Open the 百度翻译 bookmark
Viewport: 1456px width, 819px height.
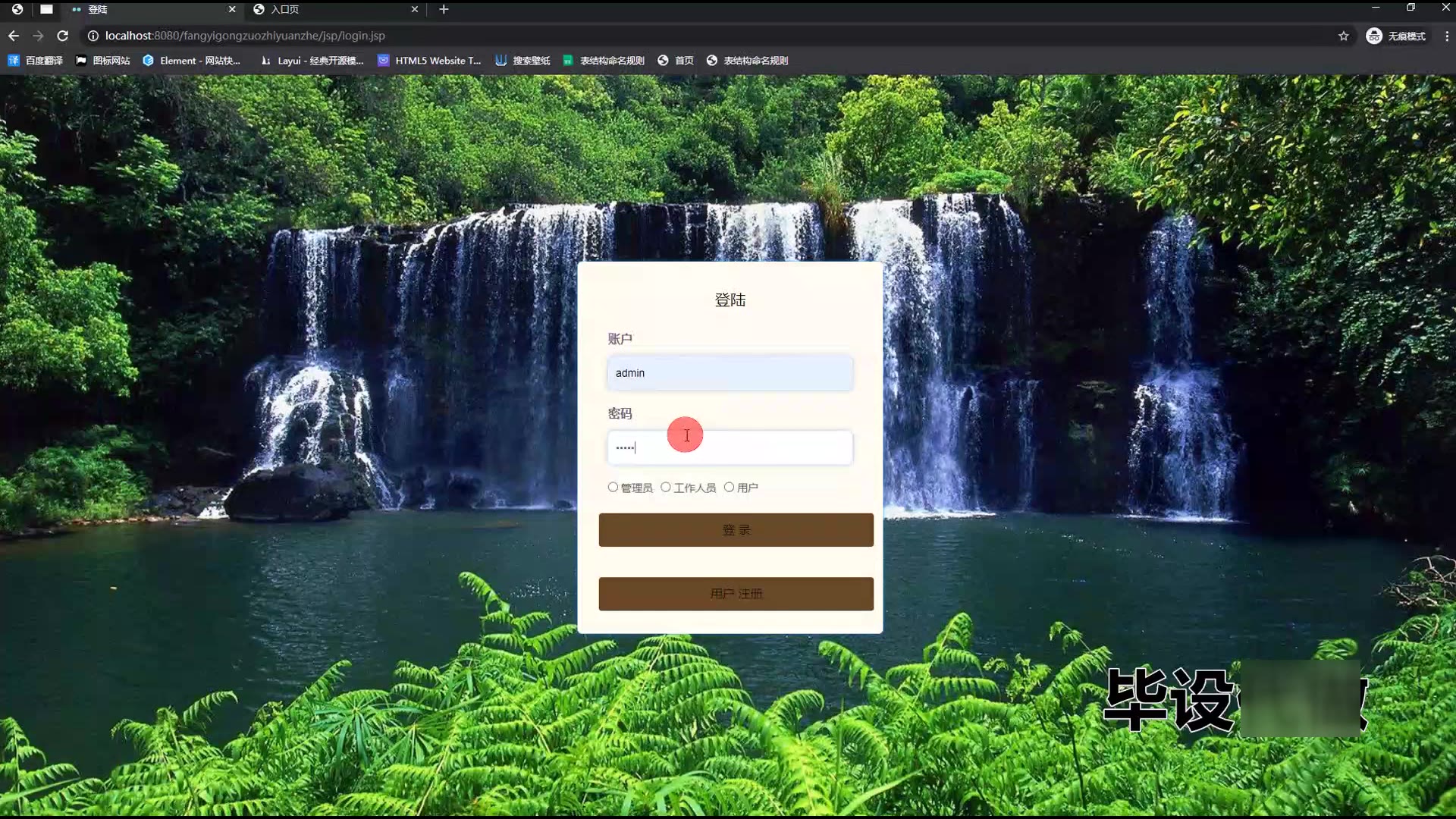(x=35, y=61)
